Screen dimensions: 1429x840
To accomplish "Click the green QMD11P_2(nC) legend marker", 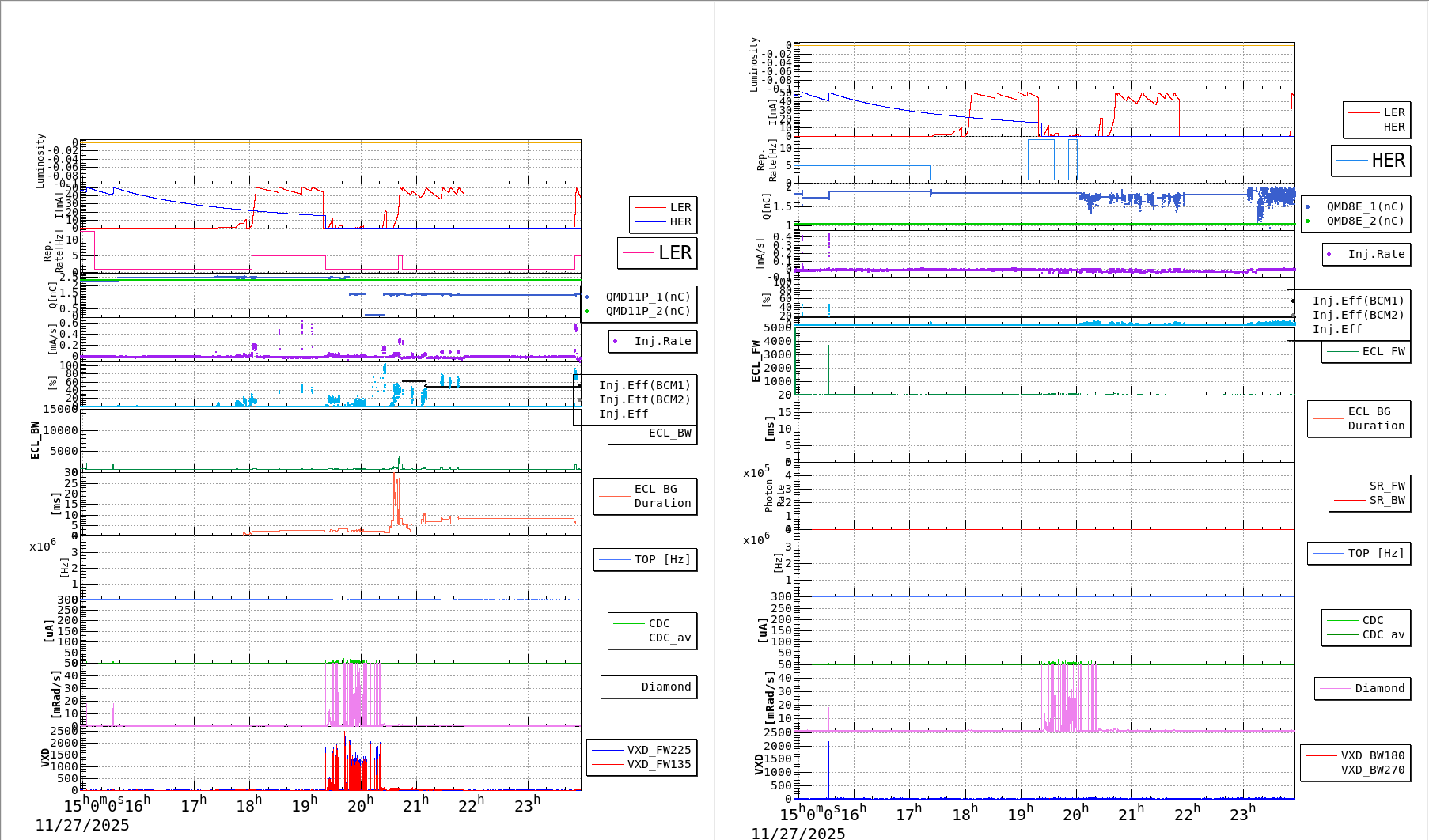I will (x=586, y=312).
